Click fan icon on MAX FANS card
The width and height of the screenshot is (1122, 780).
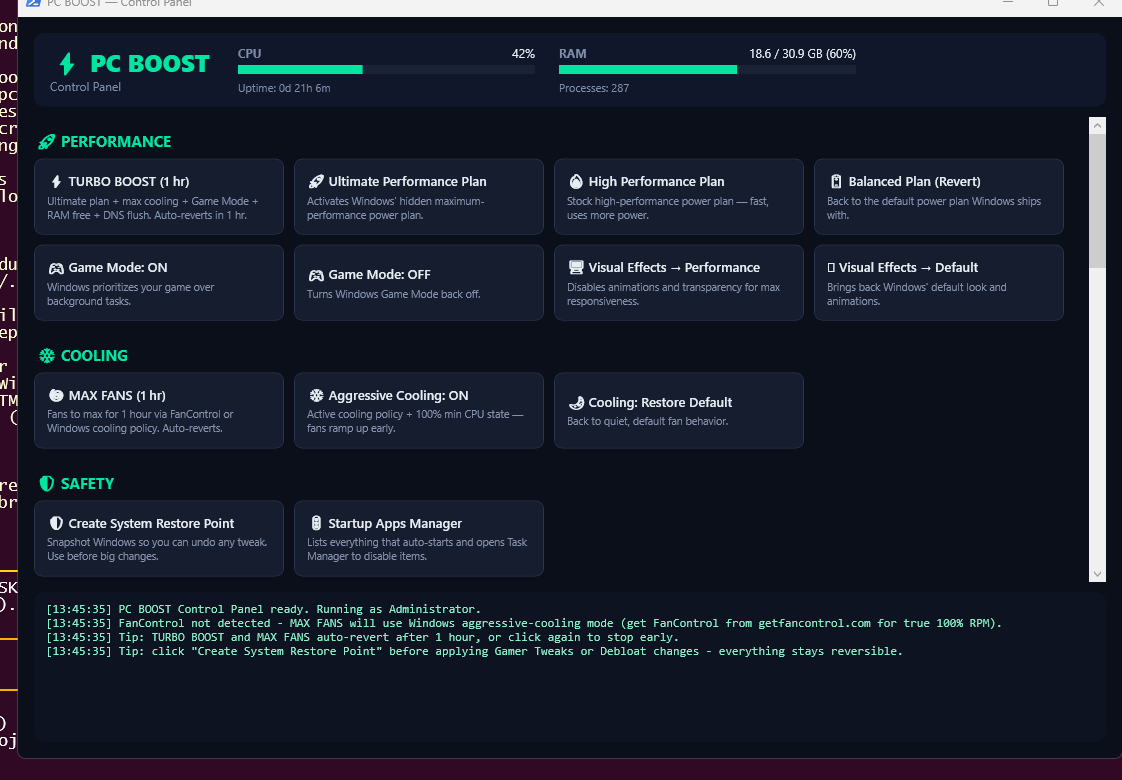56,396
